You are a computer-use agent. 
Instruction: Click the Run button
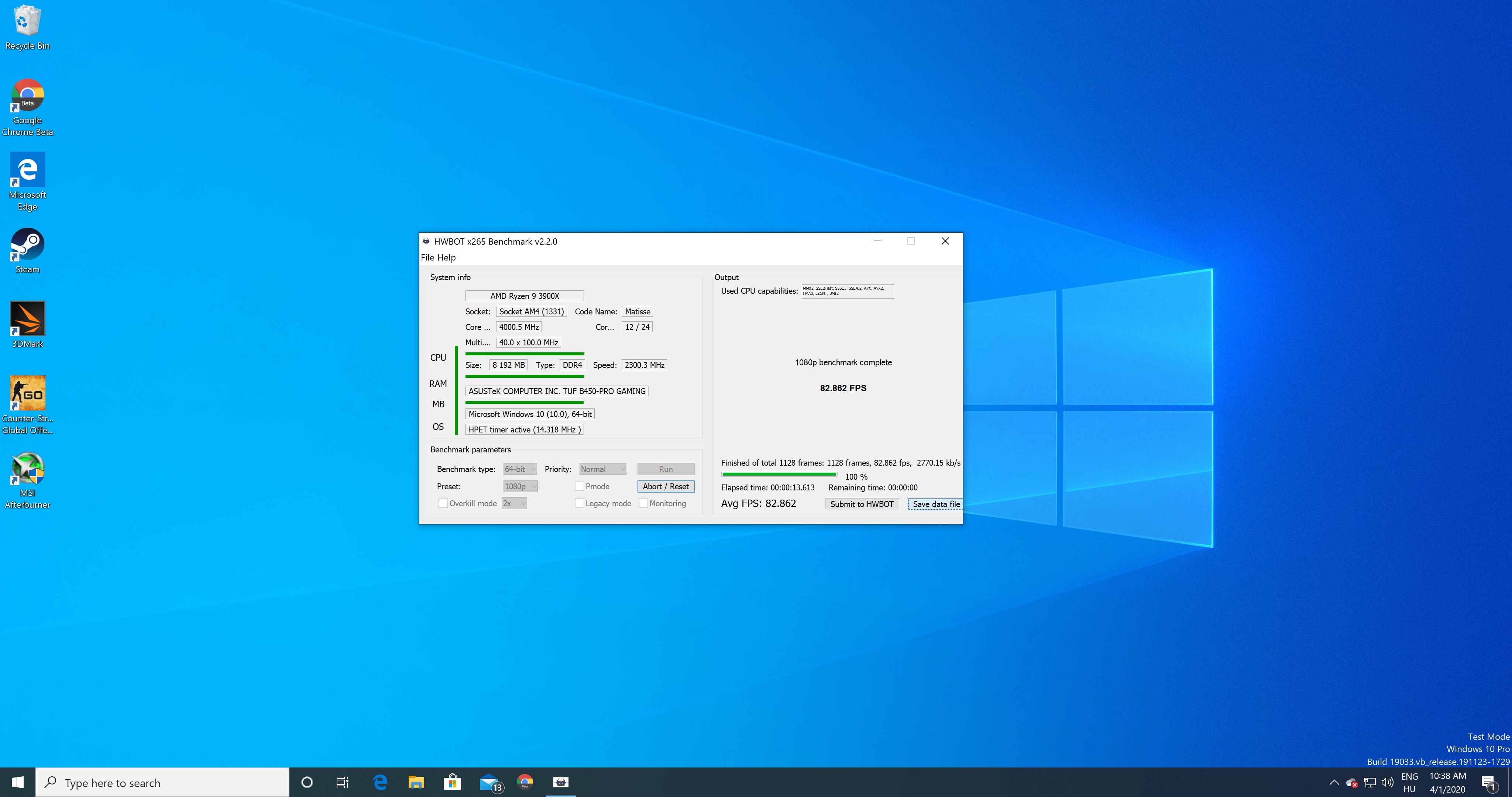click(666, 469)
